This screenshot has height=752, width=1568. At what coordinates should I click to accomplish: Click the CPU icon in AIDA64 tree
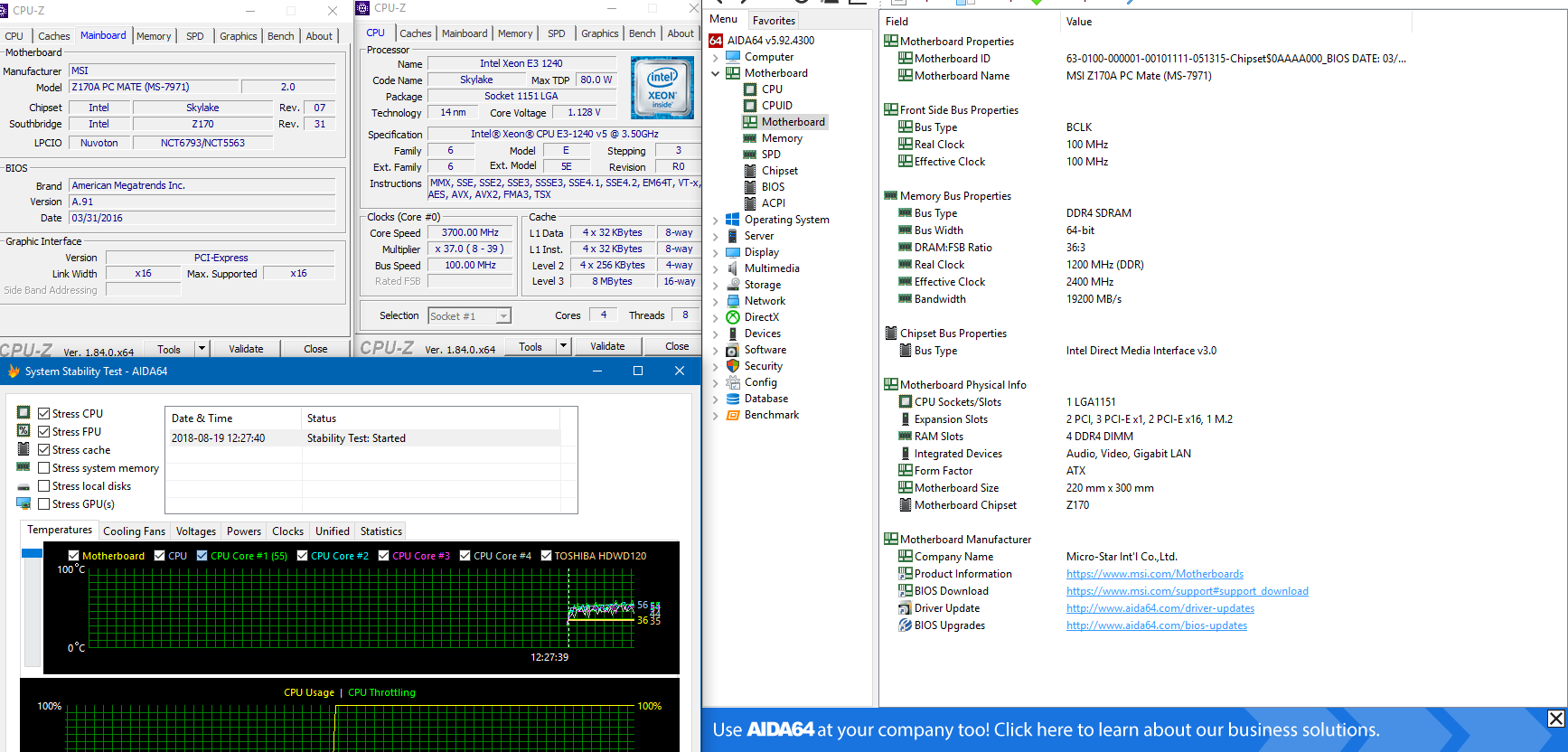[x=750, y=89]
